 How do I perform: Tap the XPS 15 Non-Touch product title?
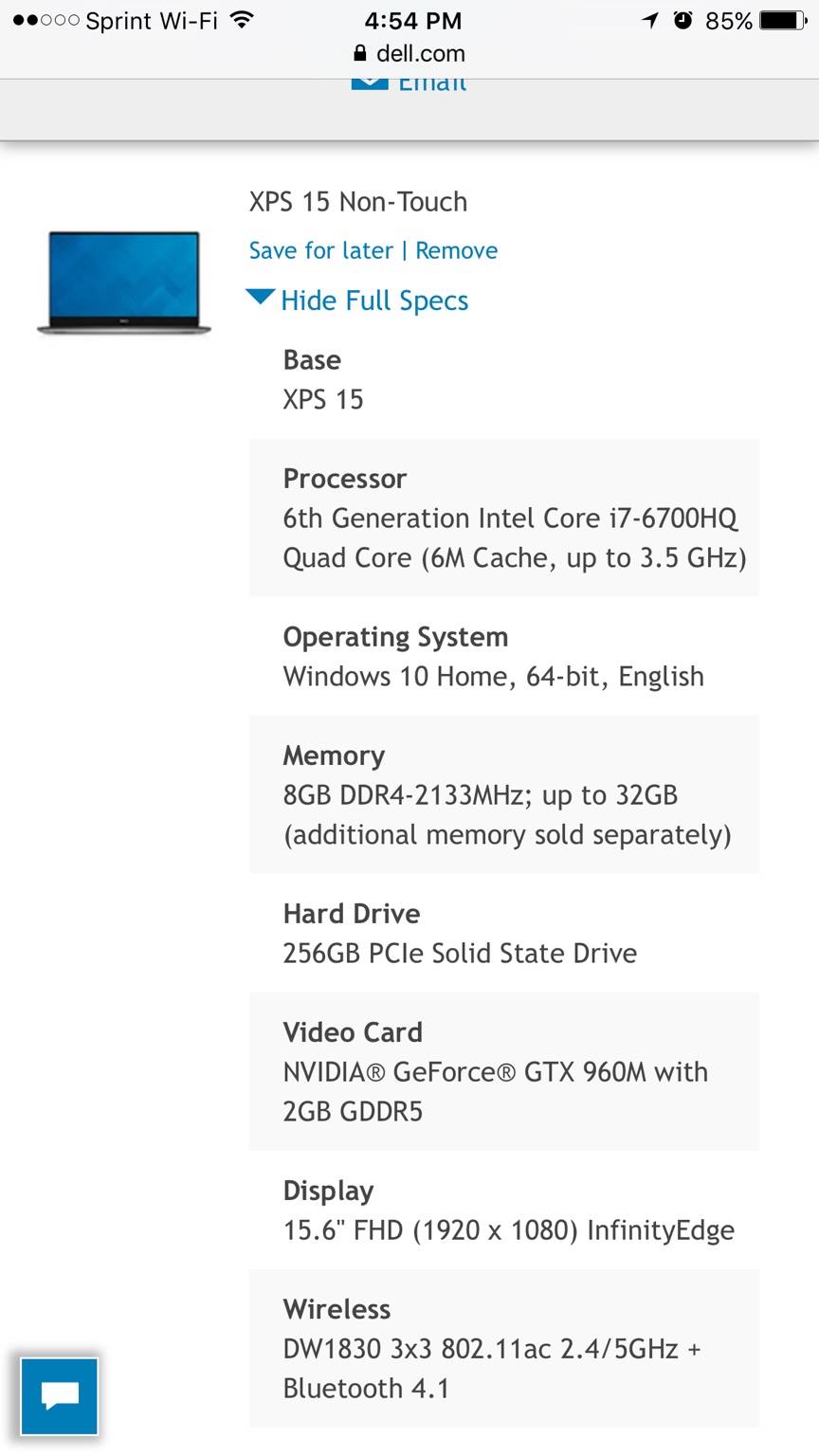click(x=358, y=201)
